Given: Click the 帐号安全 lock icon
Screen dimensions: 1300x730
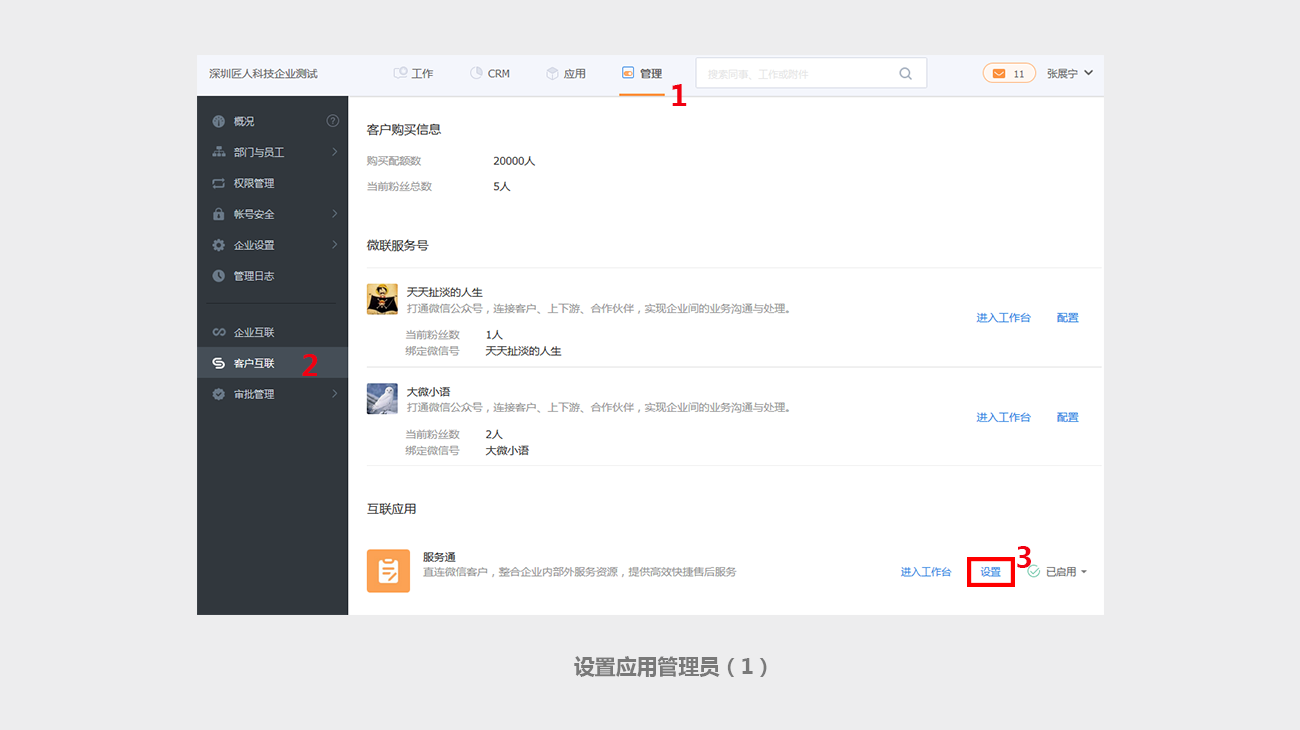Looking at the screenshot, I should pos(219,214).
